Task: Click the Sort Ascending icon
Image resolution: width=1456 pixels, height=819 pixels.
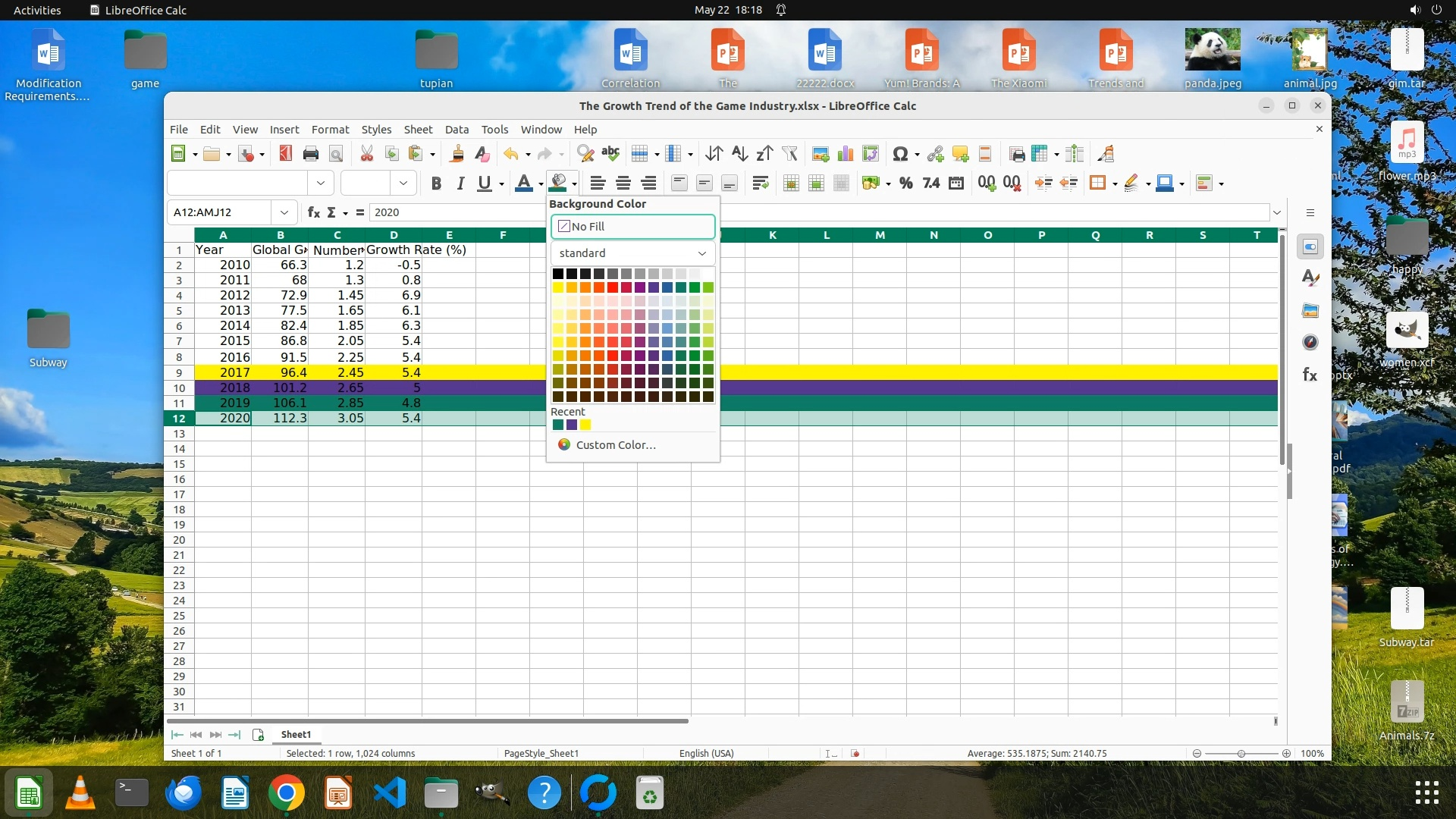Action: [x=739, y=154]
